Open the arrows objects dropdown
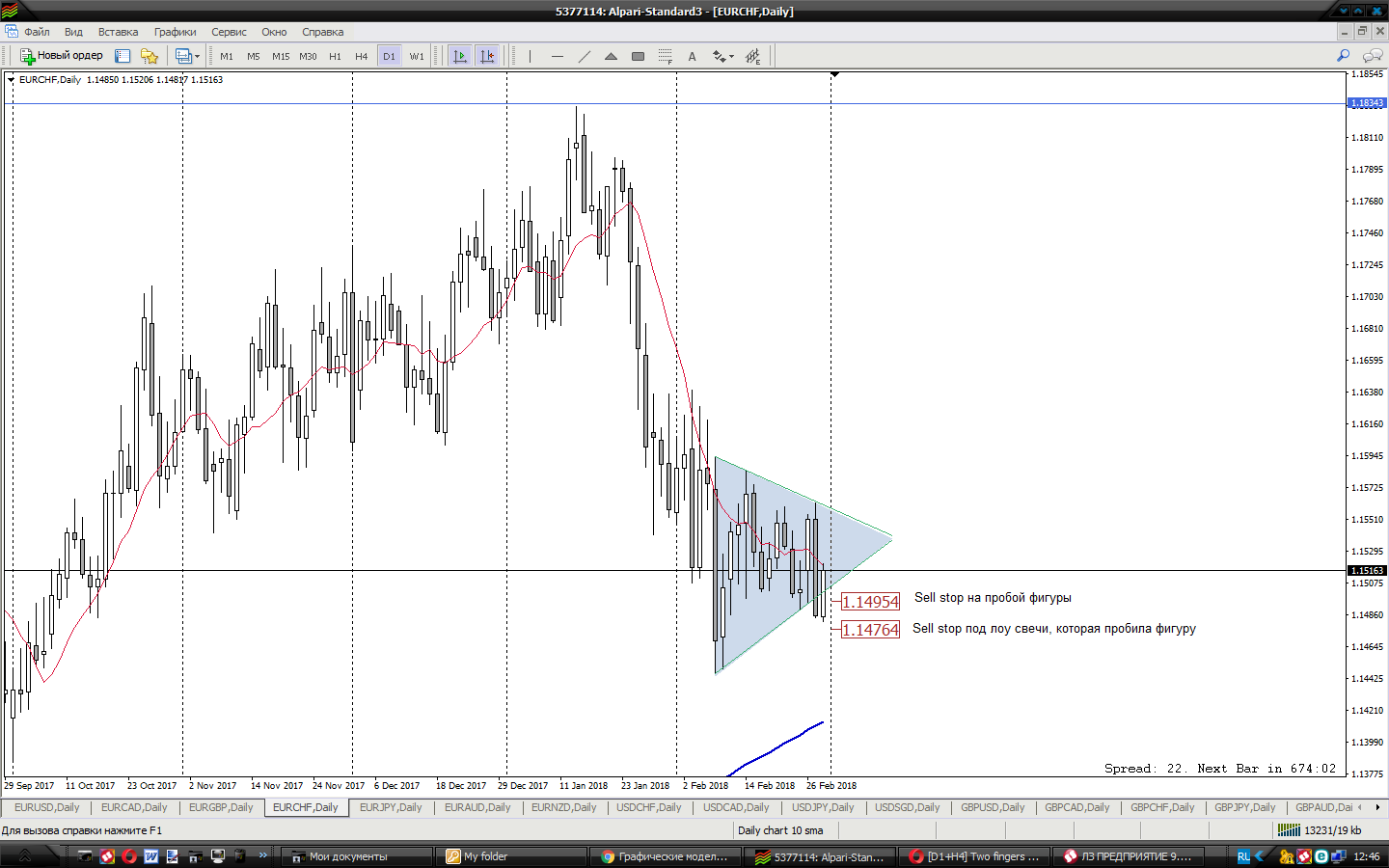 pyautogui.click(x=722, y=56)
